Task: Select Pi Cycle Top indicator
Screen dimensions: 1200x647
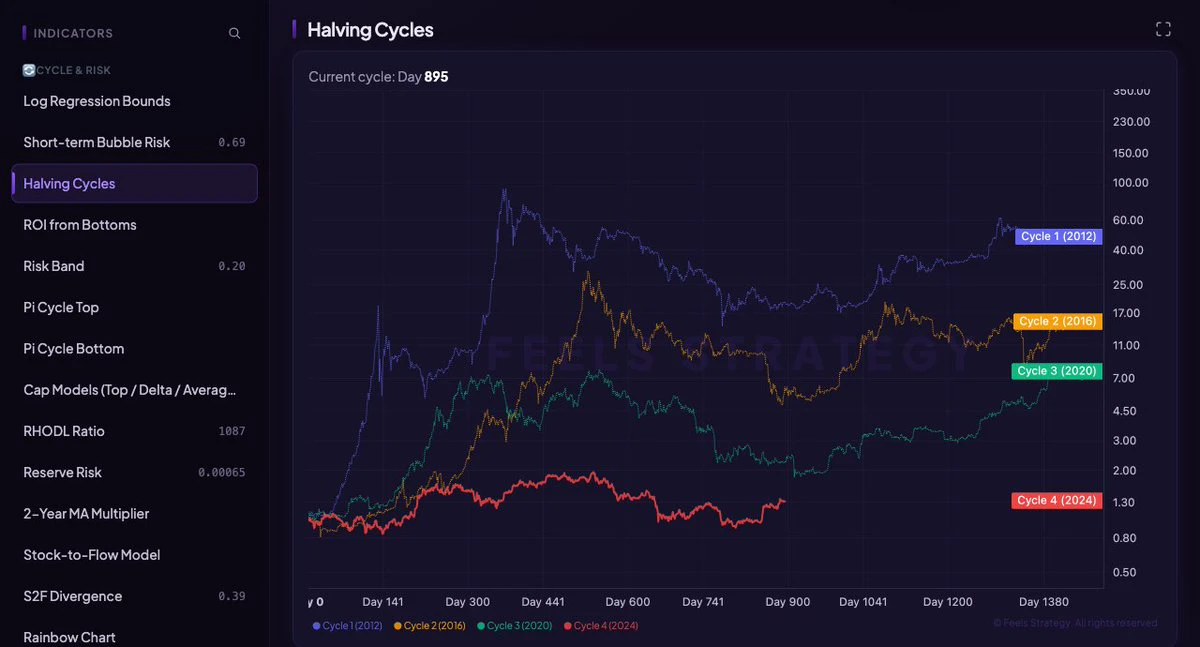Action: pos(134,307)
